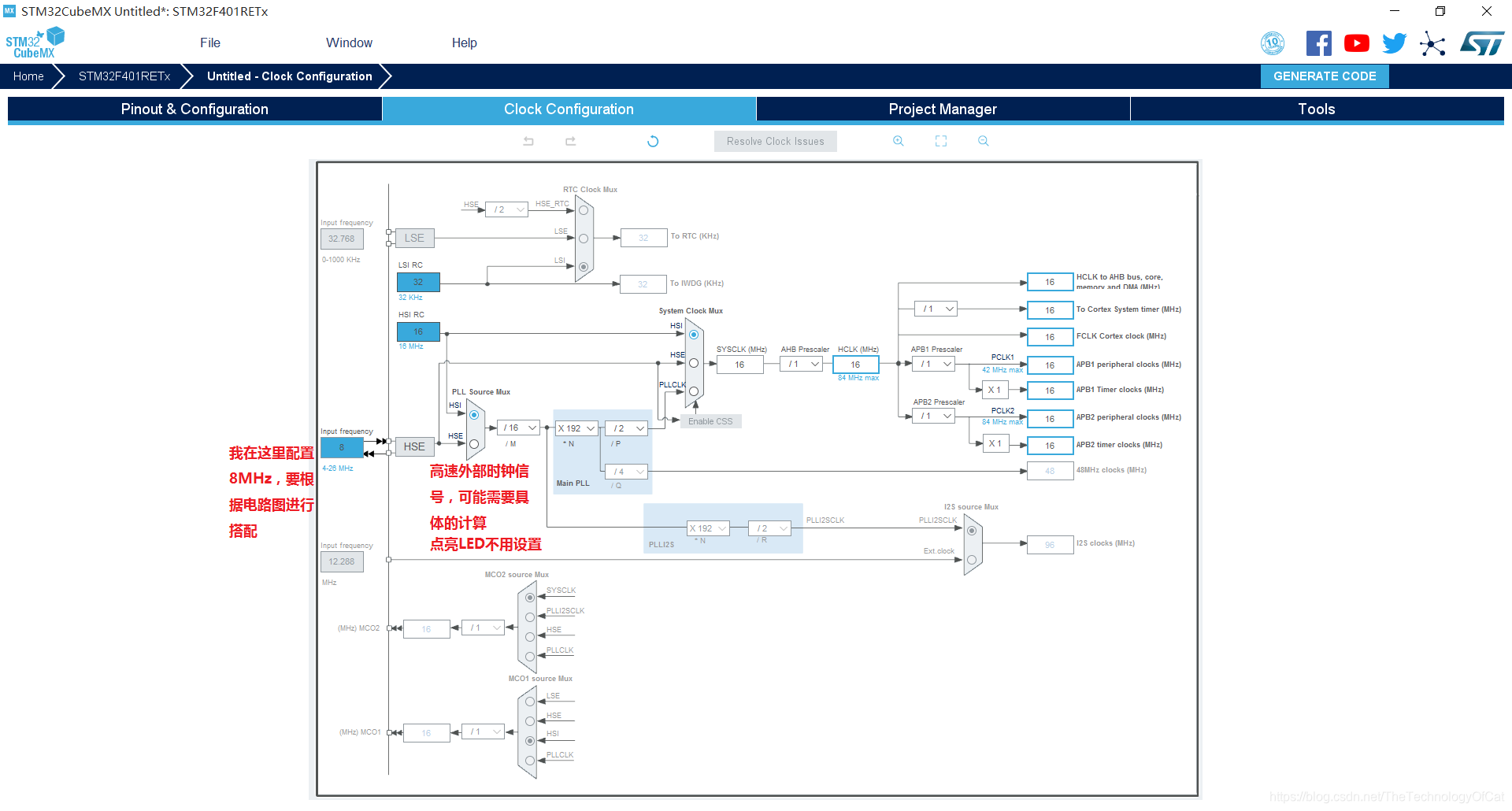Select PLLCLK on System Clock Mux
Image resolution: width=1512 pixels, height=811 pixels.
tap(694, 391)
